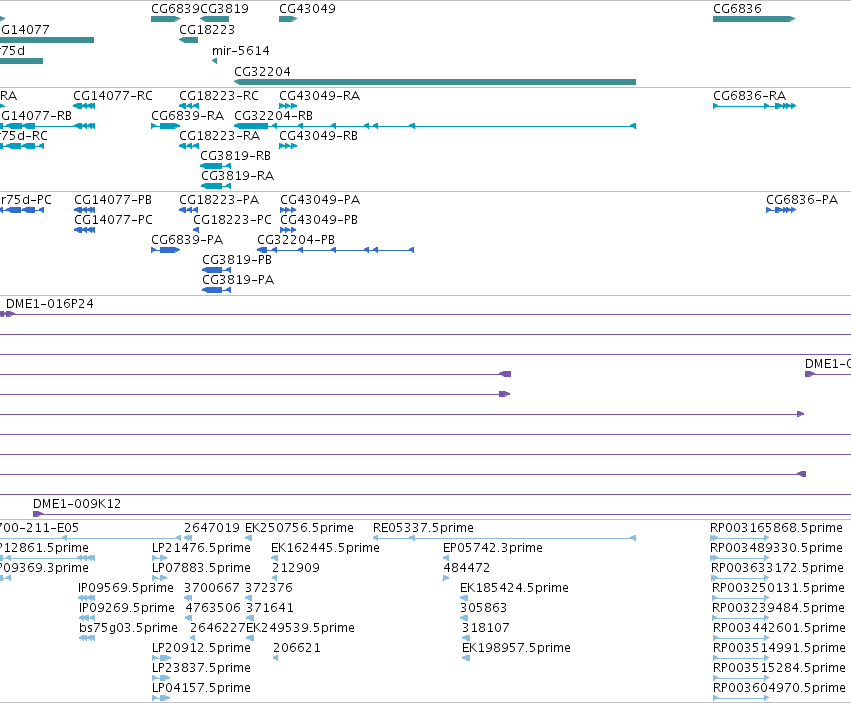The width and height of the screenshot is (851, 703).
Task: Click the CG43049-RB transcript label
Action: click(x=318, y=136)
